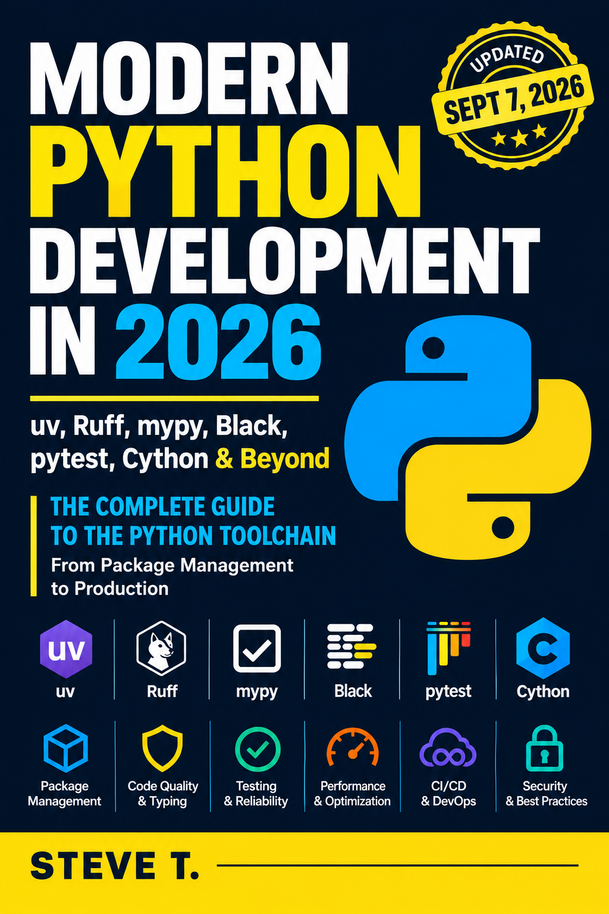Click the Black code-lines icon
Viewport: 609px width, 914px height.
351,646
